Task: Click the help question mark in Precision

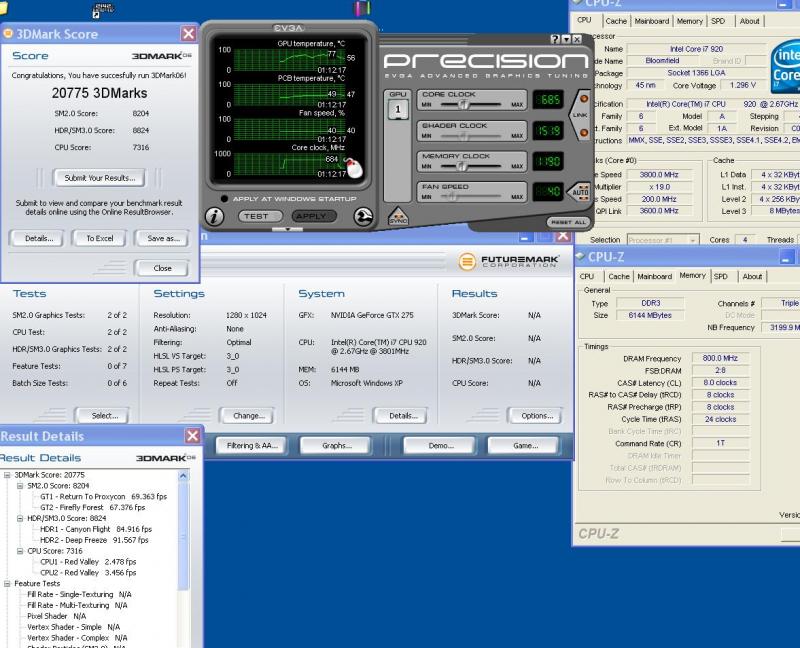Action: [x=555, y=39]
